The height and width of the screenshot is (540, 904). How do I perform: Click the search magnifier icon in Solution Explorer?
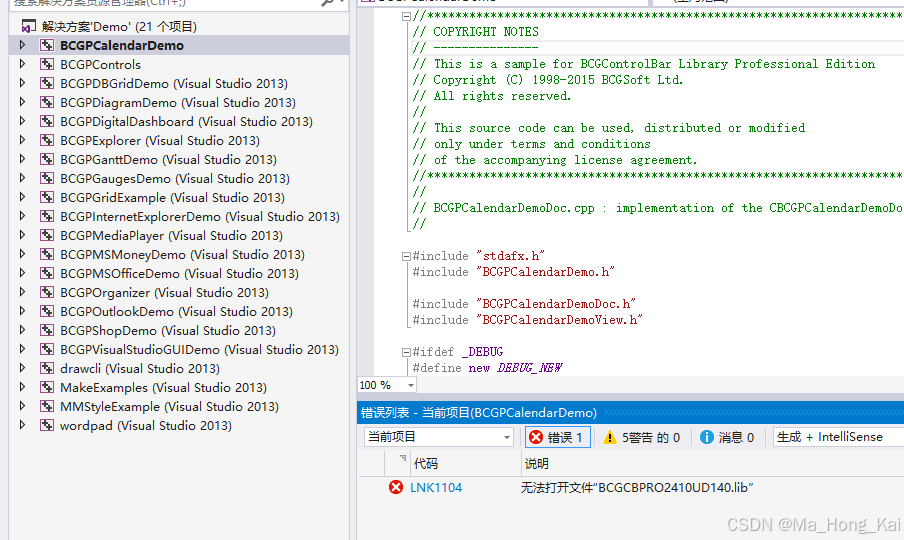tap(327, 2)
